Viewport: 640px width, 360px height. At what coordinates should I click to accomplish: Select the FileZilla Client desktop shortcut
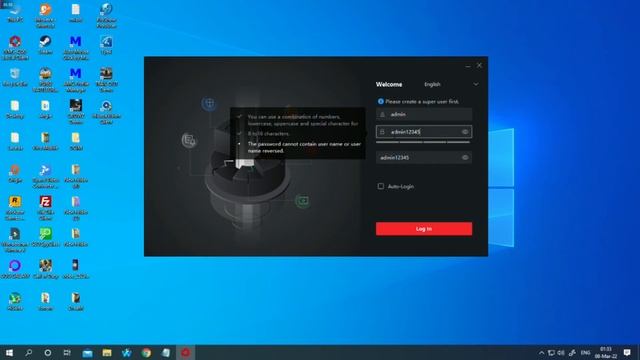tap(45, 208)
